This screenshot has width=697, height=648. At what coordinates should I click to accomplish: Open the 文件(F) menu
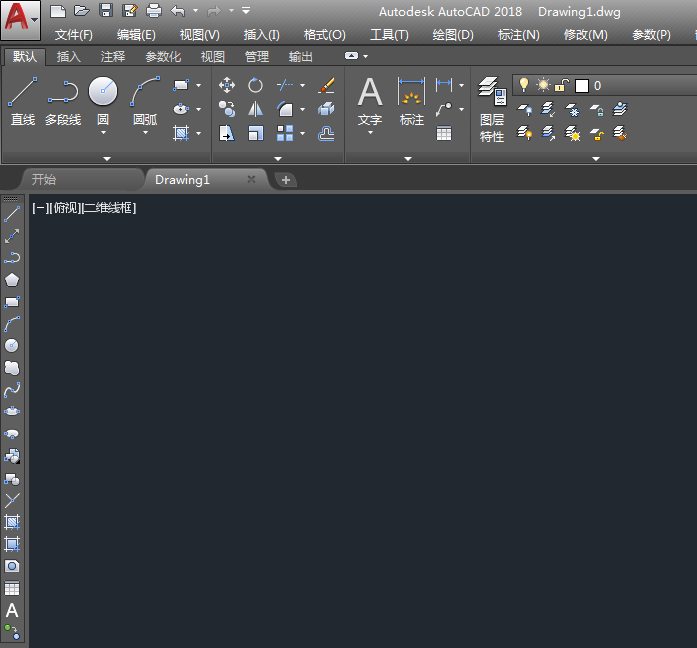pos(74,35)
